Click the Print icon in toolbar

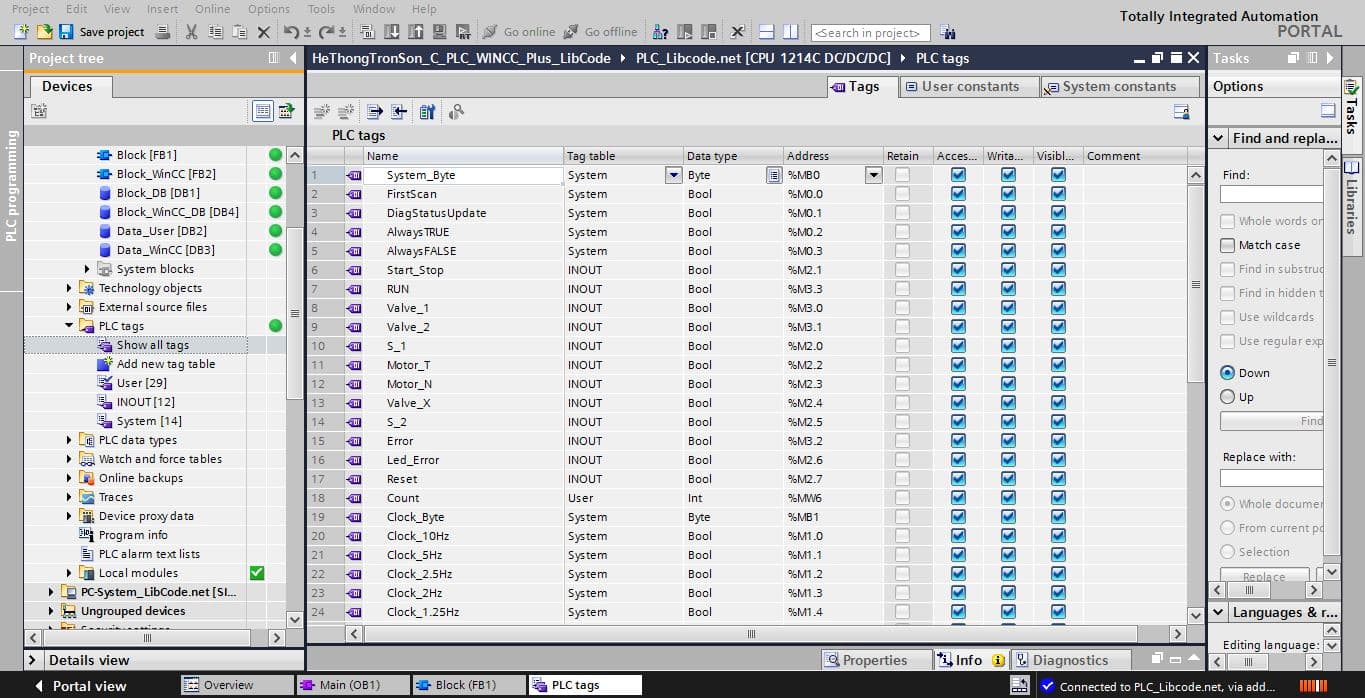tap(163, 32)
